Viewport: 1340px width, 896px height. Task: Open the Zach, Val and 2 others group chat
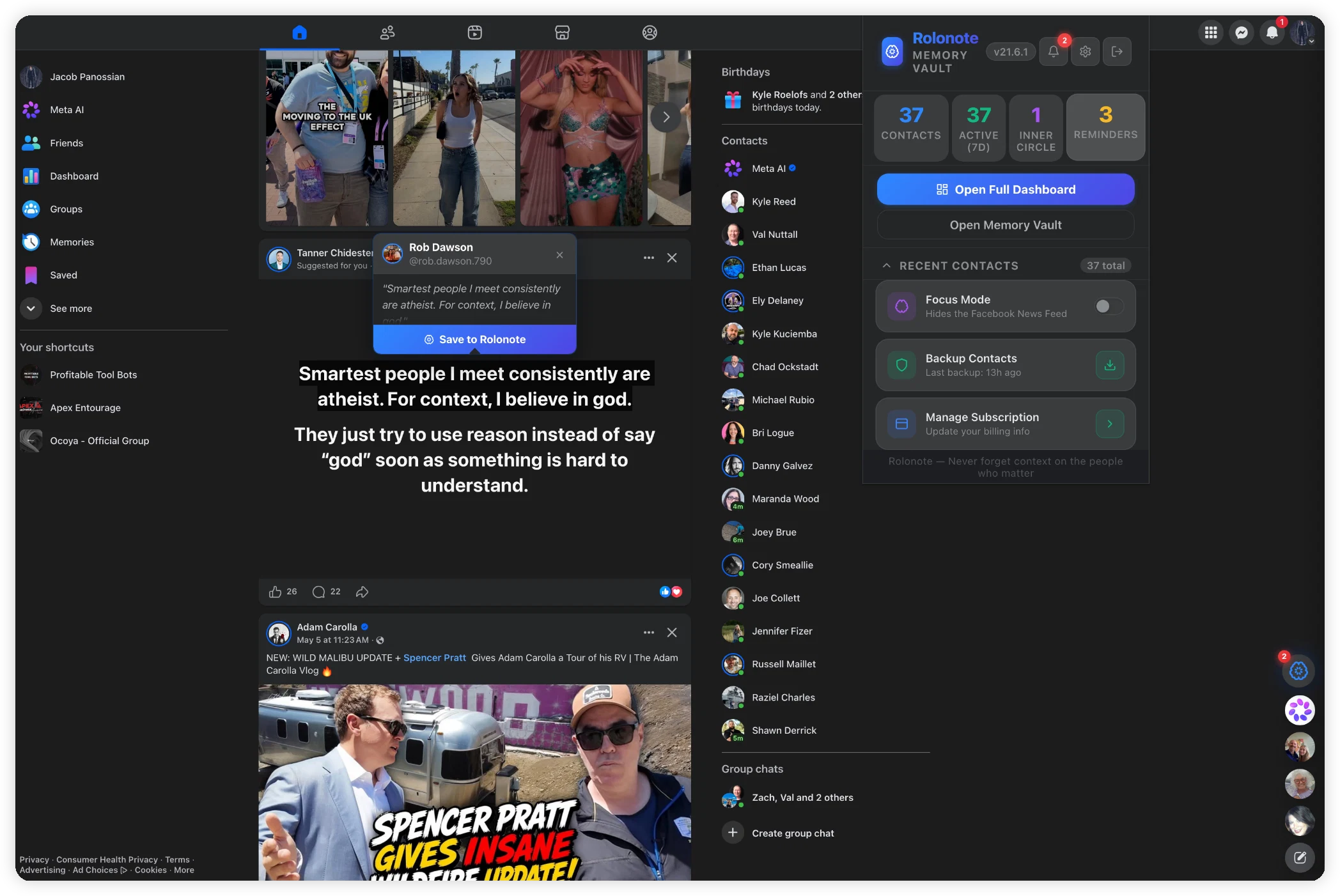click(802, 798)
